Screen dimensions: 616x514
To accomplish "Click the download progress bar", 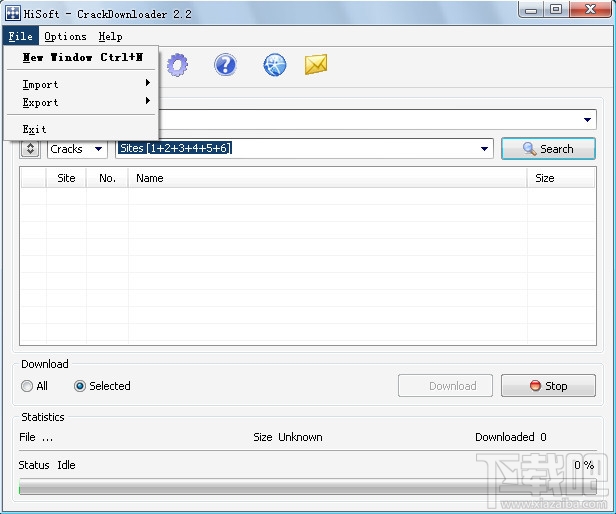I will pos(308,486).
